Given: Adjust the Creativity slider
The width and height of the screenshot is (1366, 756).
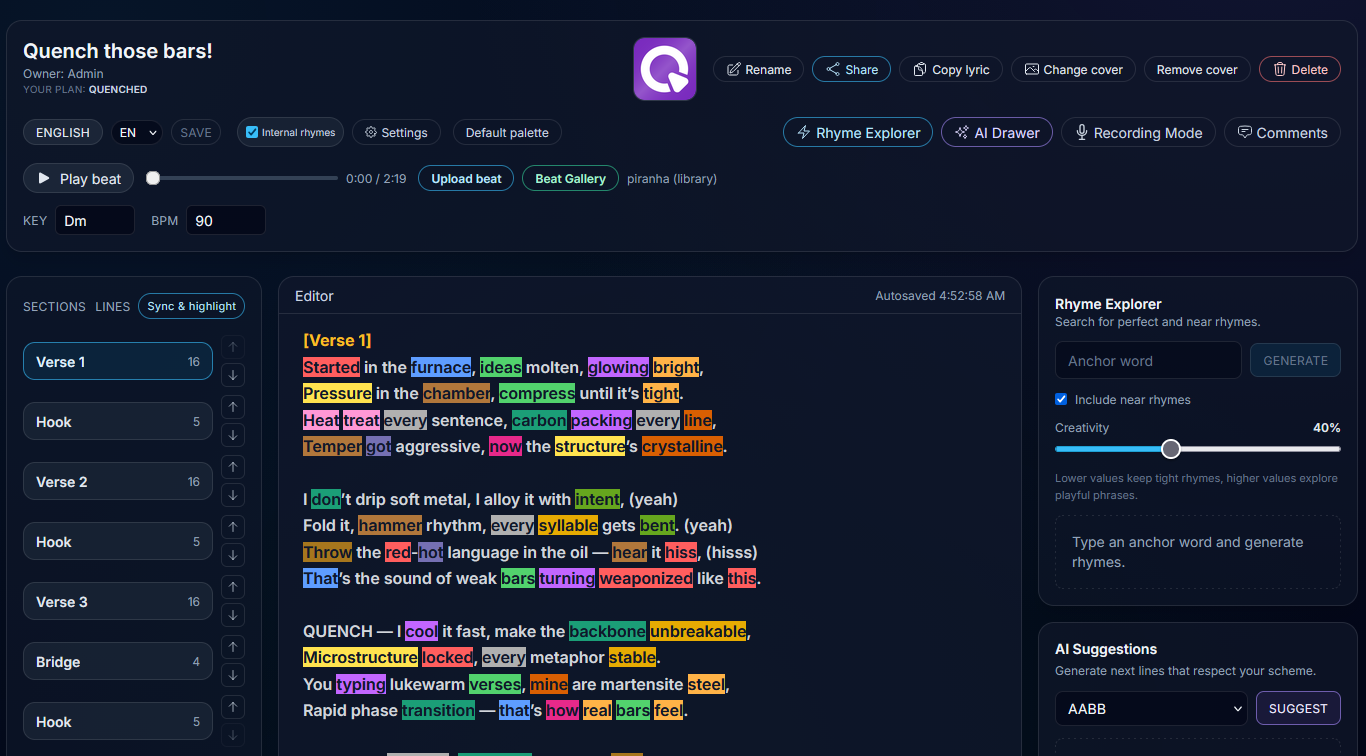Looking at the screenshot, I should [1170, 449].
